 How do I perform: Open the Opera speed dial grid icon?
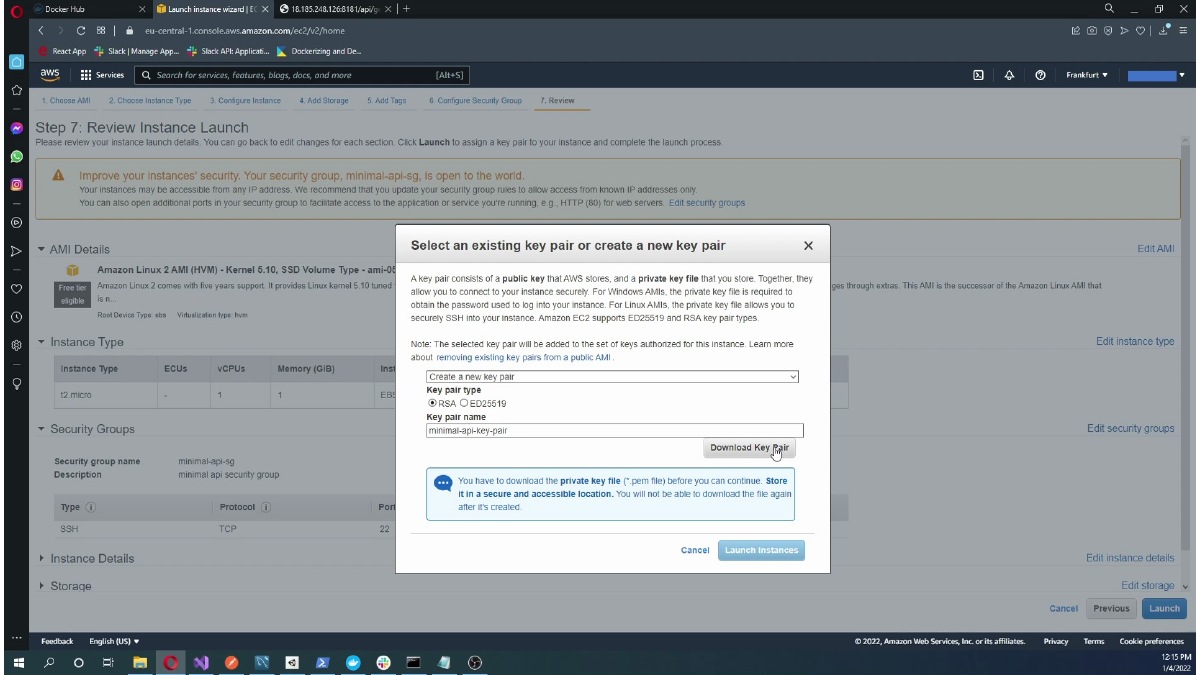[101, 31]
